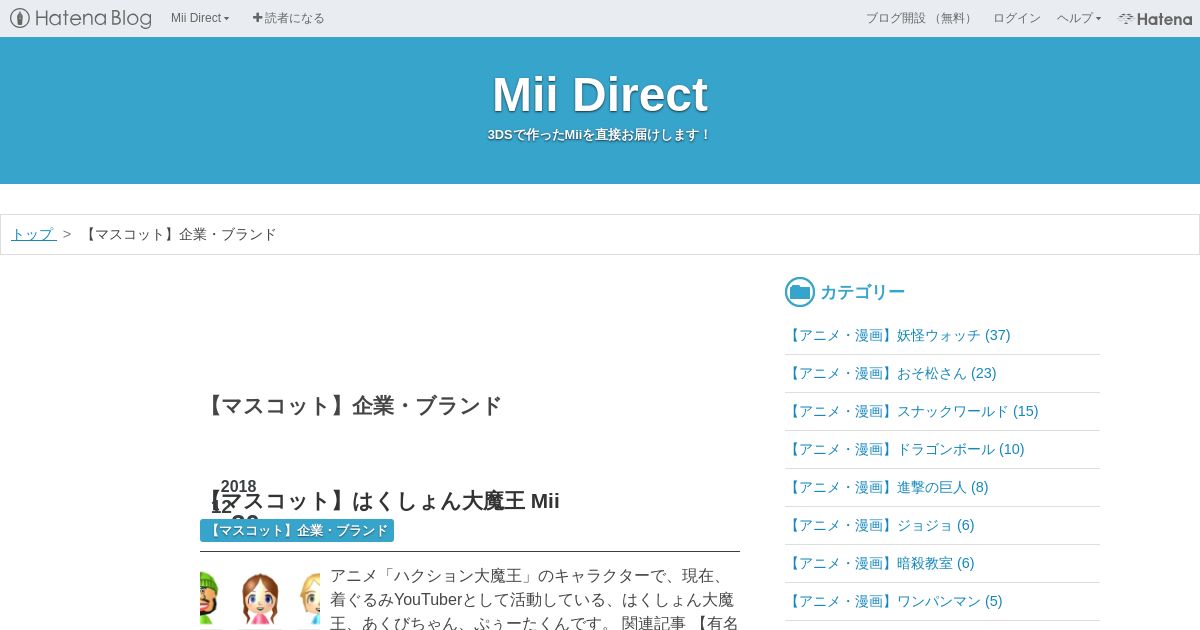1200x630 pixels.
Task: Open category スナックワールド (15)
Action: (912, 411)
